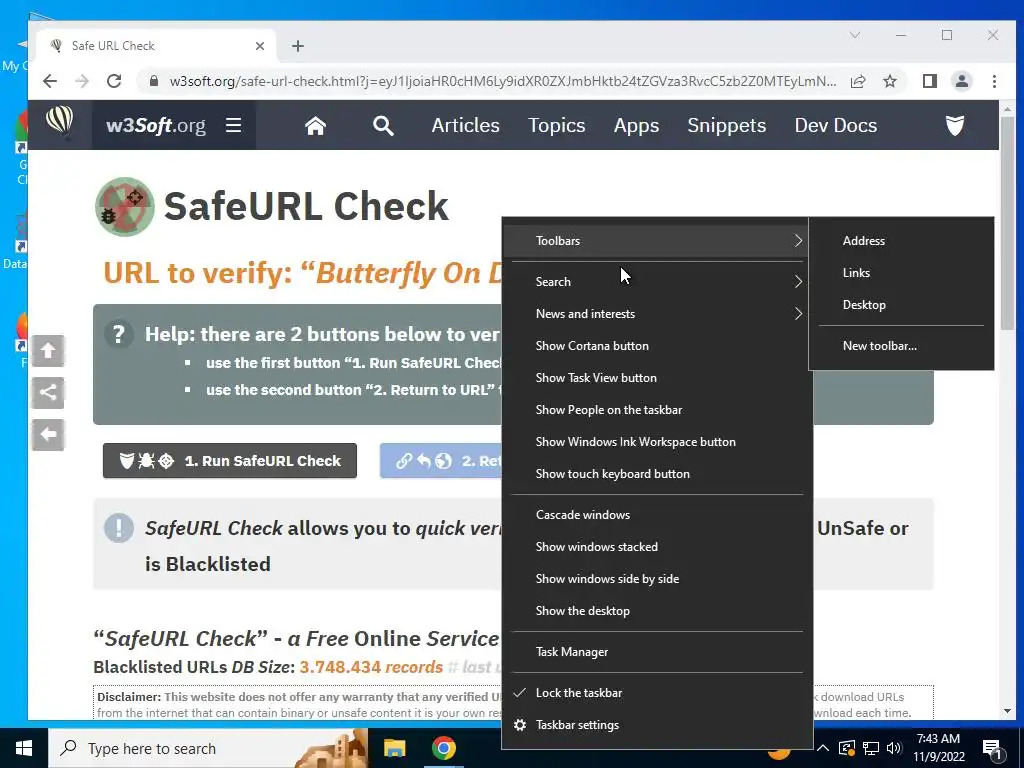Bookmark this page with the star icon
1024x768 pixels.
(x=889, y=81)
